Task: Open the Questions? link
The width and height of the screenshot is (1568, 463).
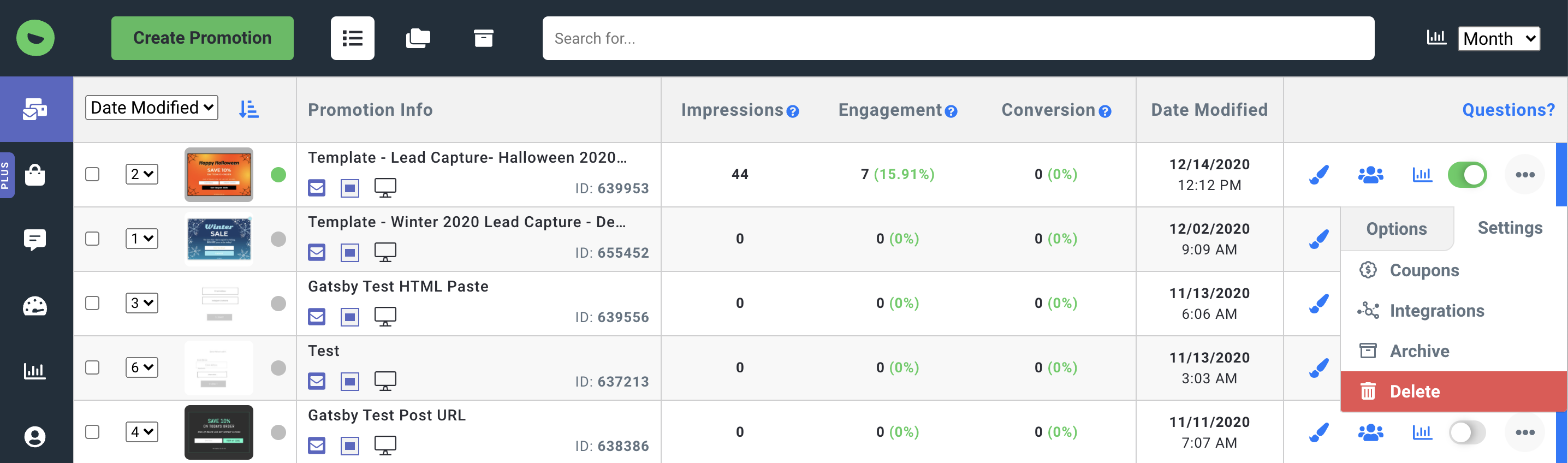Action: tap(1508, 110)
